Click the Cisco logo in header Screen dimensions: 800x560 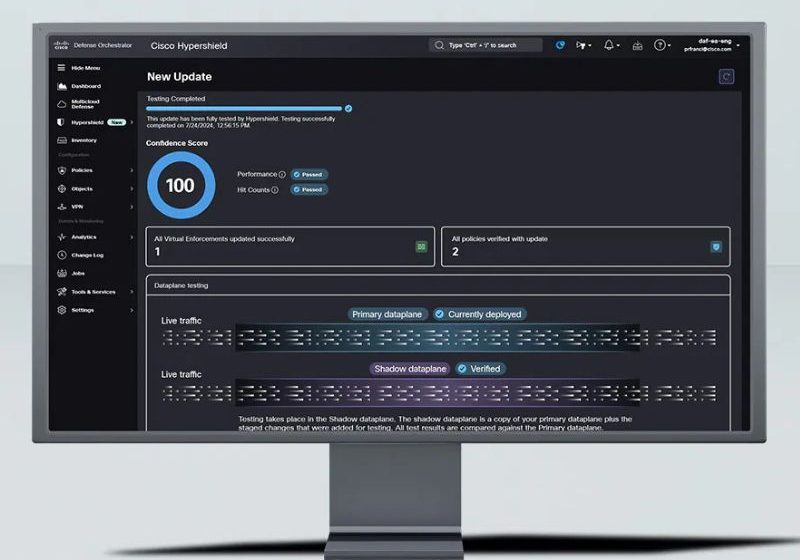[61, 45]
